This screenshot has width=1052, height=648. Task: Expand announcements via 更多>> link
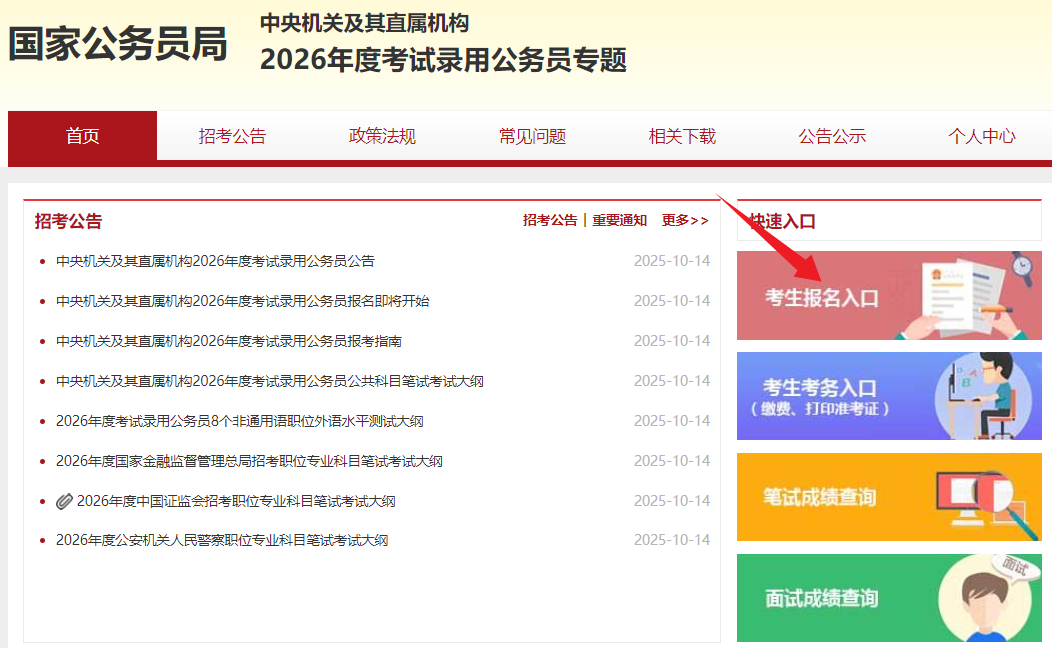(x=685, y=220)
